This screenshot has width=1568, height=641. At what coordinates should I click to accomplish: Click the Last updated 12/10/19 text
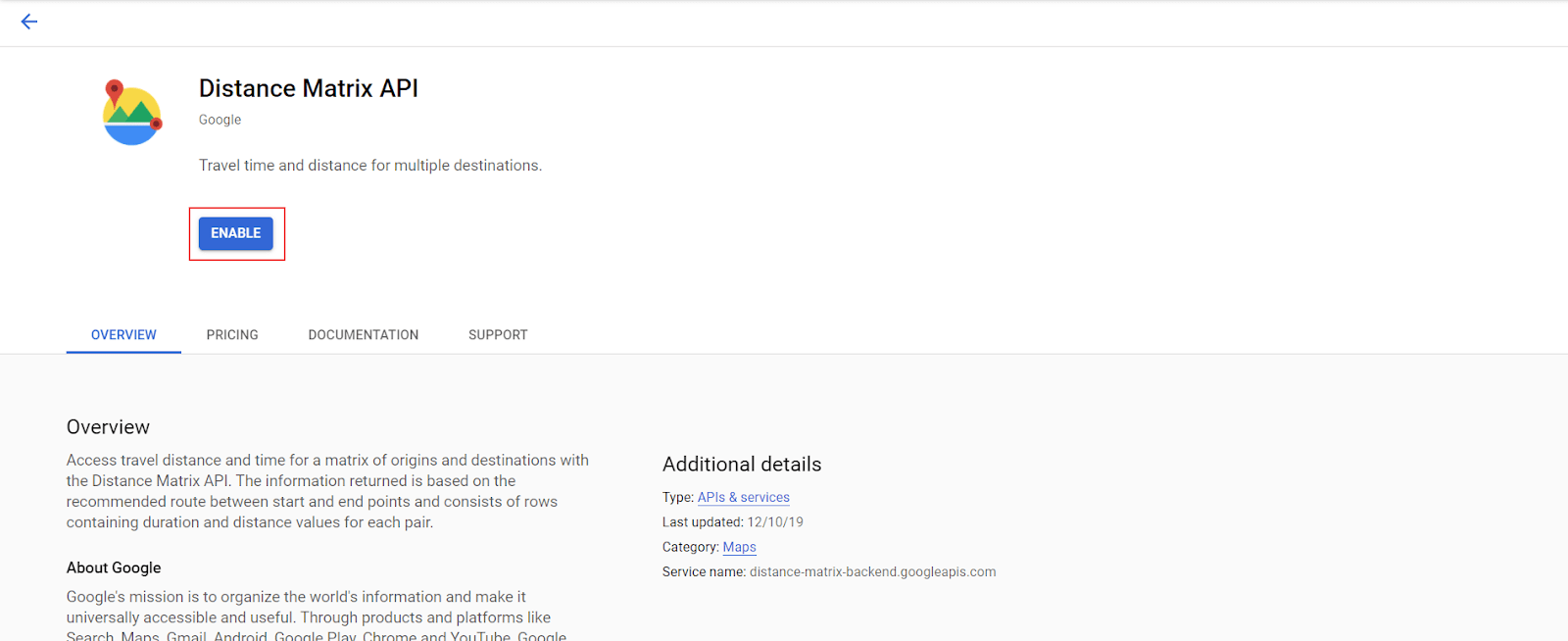(x=731, y=521)
